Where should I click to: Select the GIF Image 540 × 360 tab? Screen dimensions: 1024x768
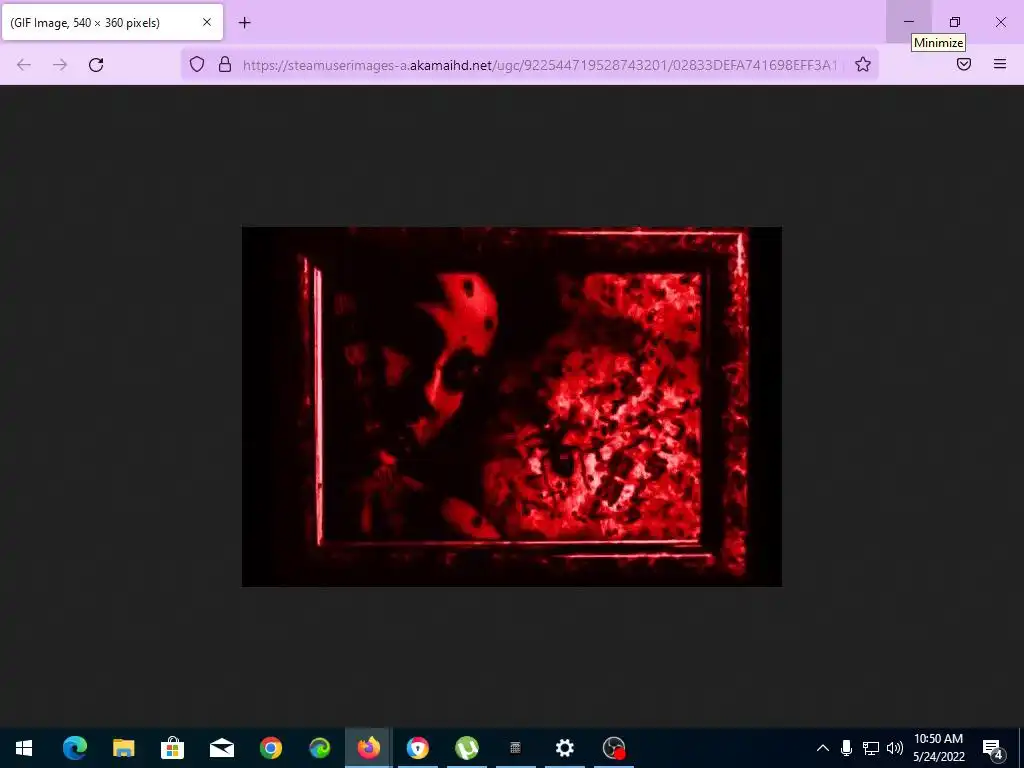[112, 22]
